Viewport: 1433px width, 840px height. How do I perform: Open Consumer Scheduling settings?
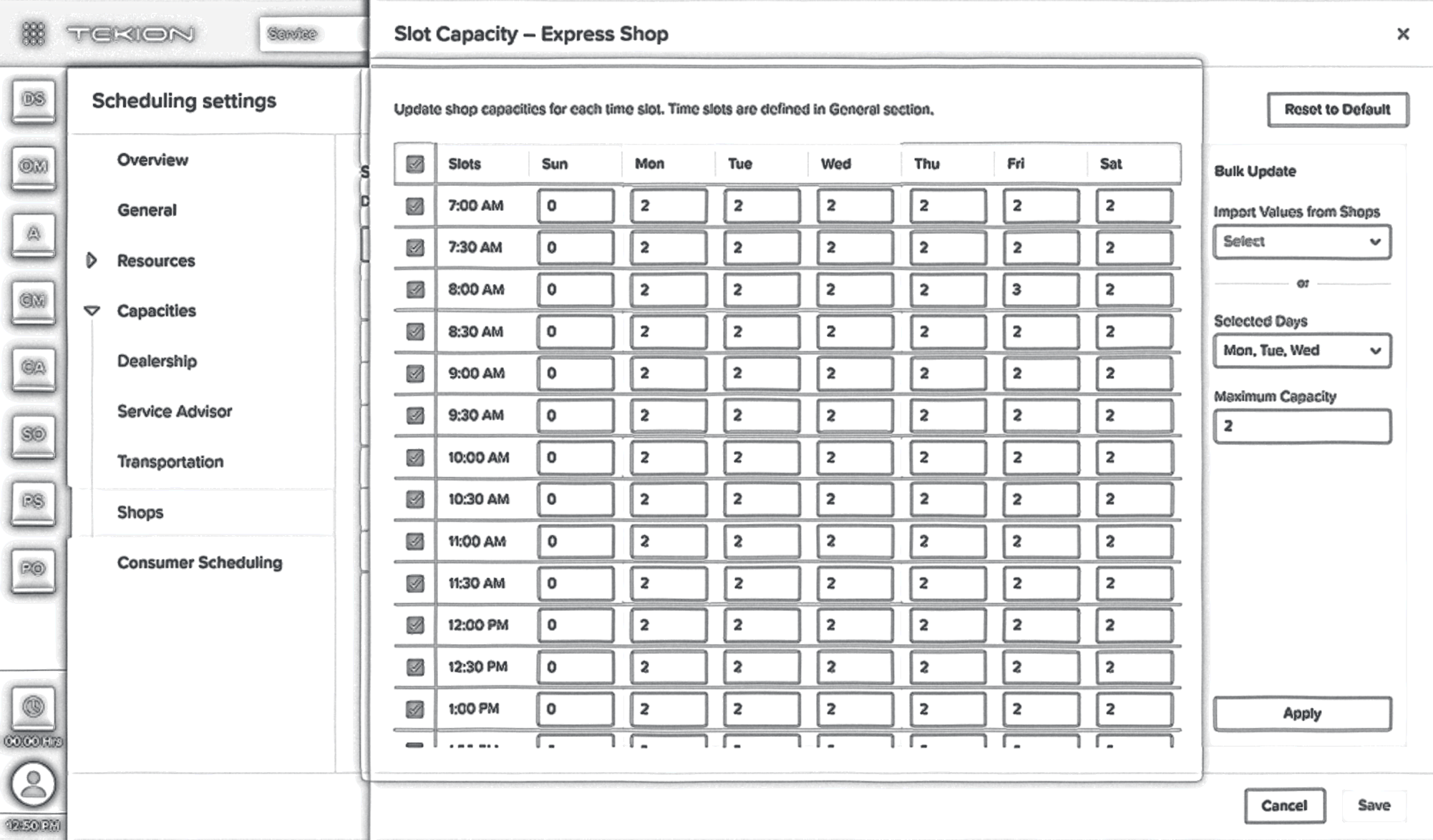200,563
